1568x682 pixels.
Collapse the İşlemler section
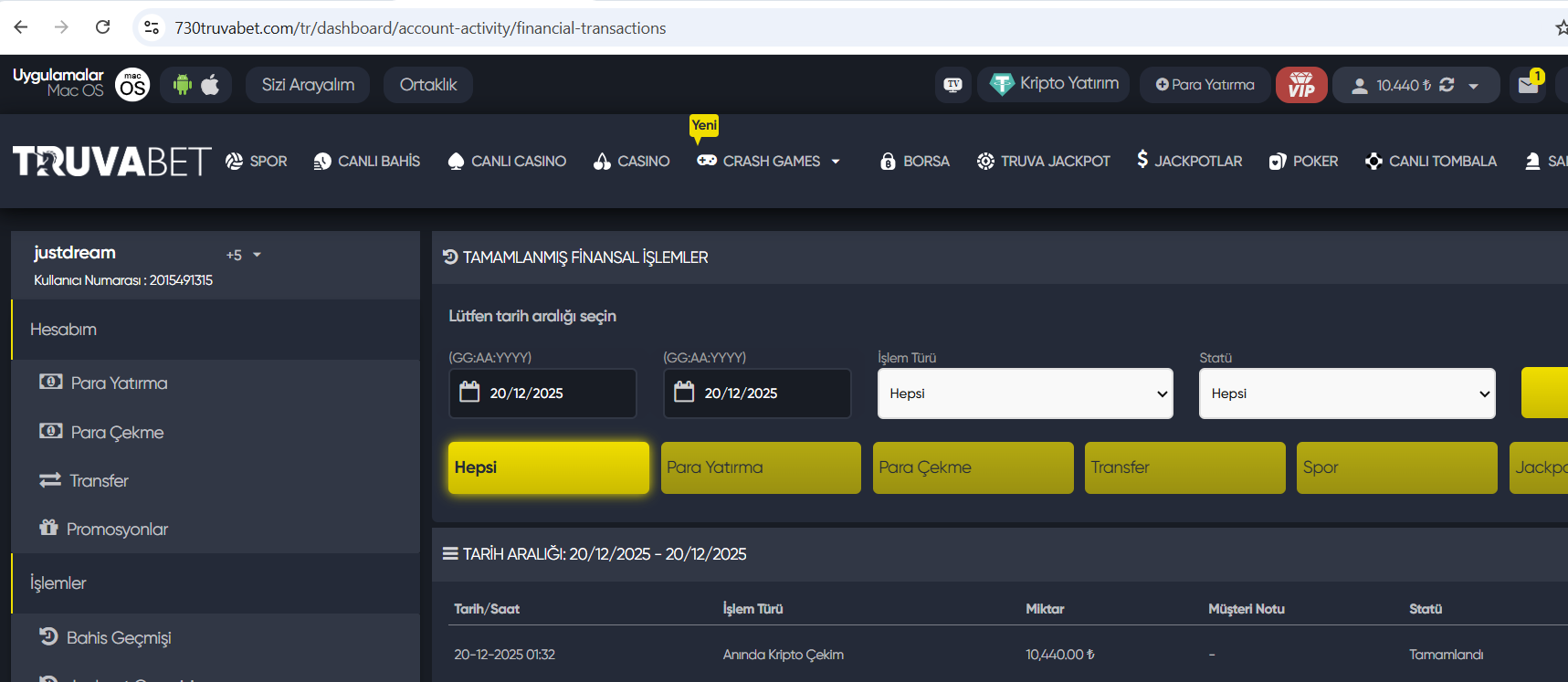click(216, 583)
